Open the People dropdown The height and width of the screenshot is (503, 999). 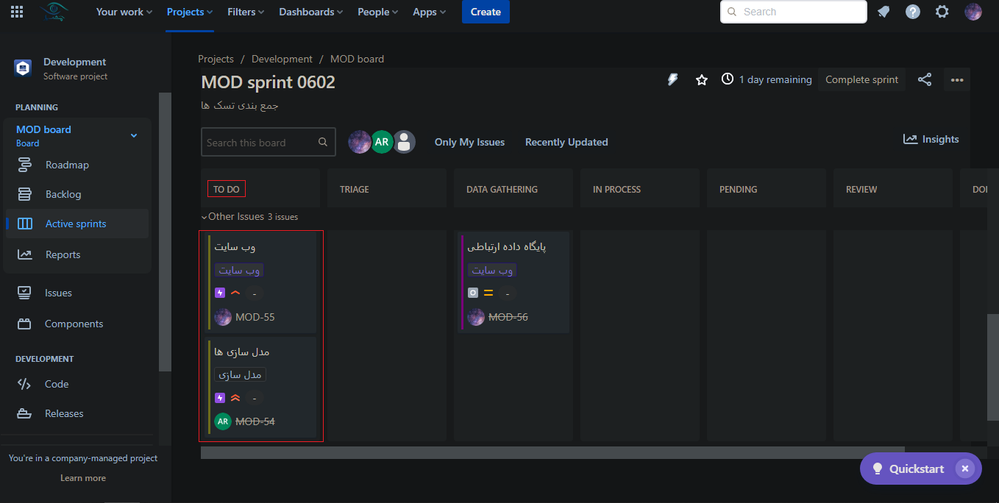coord(378,11)
